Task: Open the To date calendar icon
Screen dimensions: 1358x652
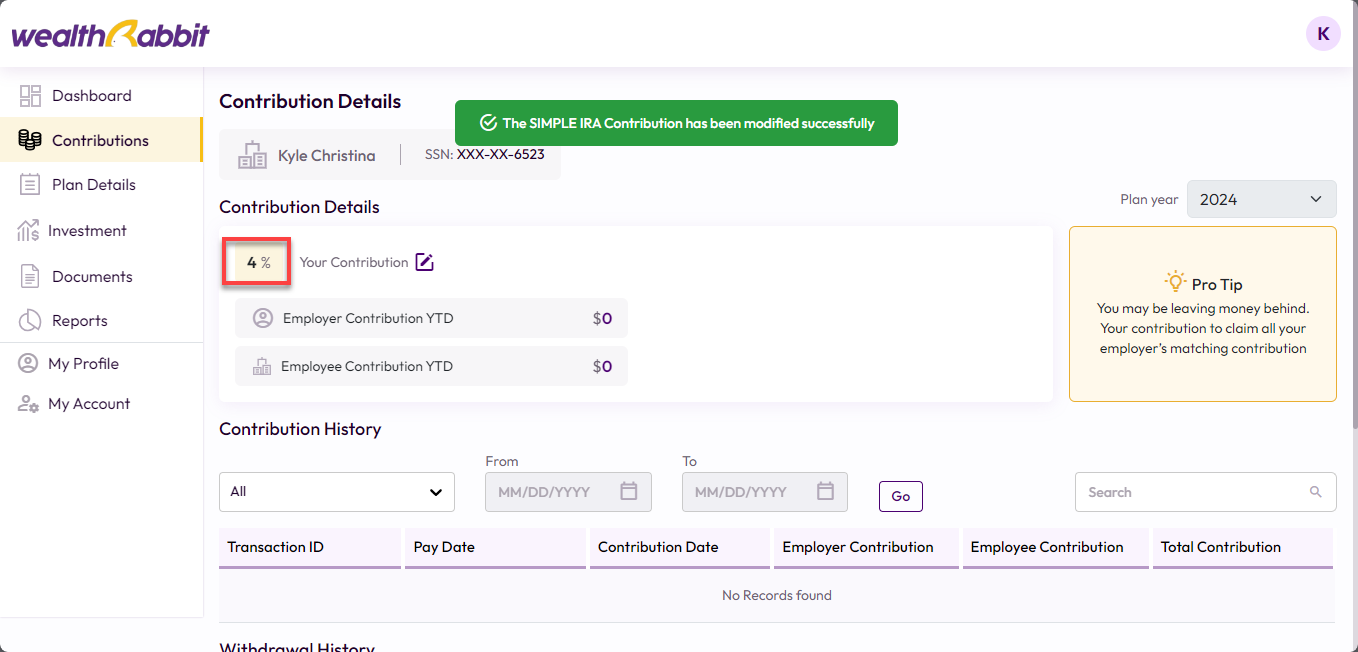Action: click(x=825, y=491)
